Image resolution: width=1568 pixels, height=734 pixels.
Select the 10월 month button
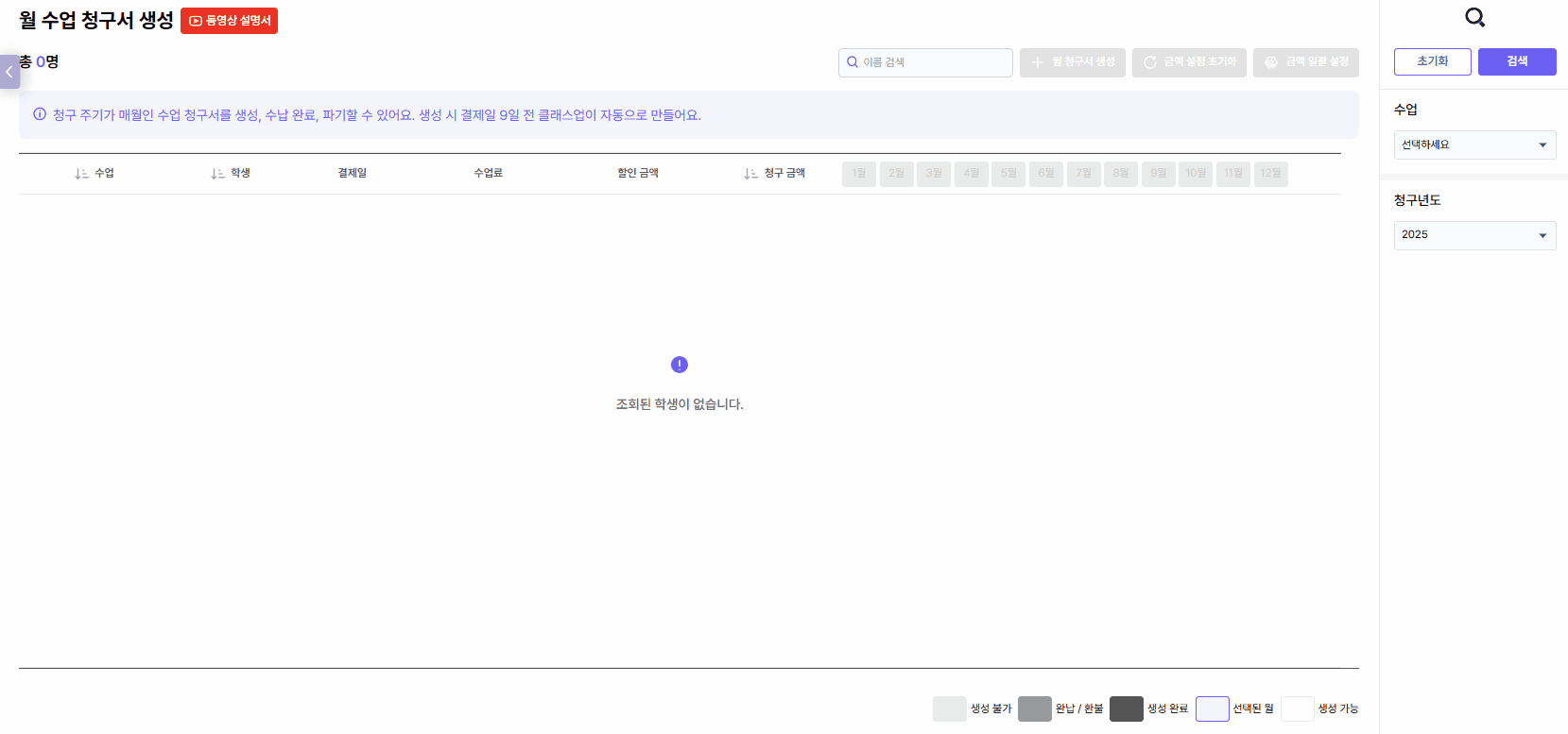[1196, 174]
